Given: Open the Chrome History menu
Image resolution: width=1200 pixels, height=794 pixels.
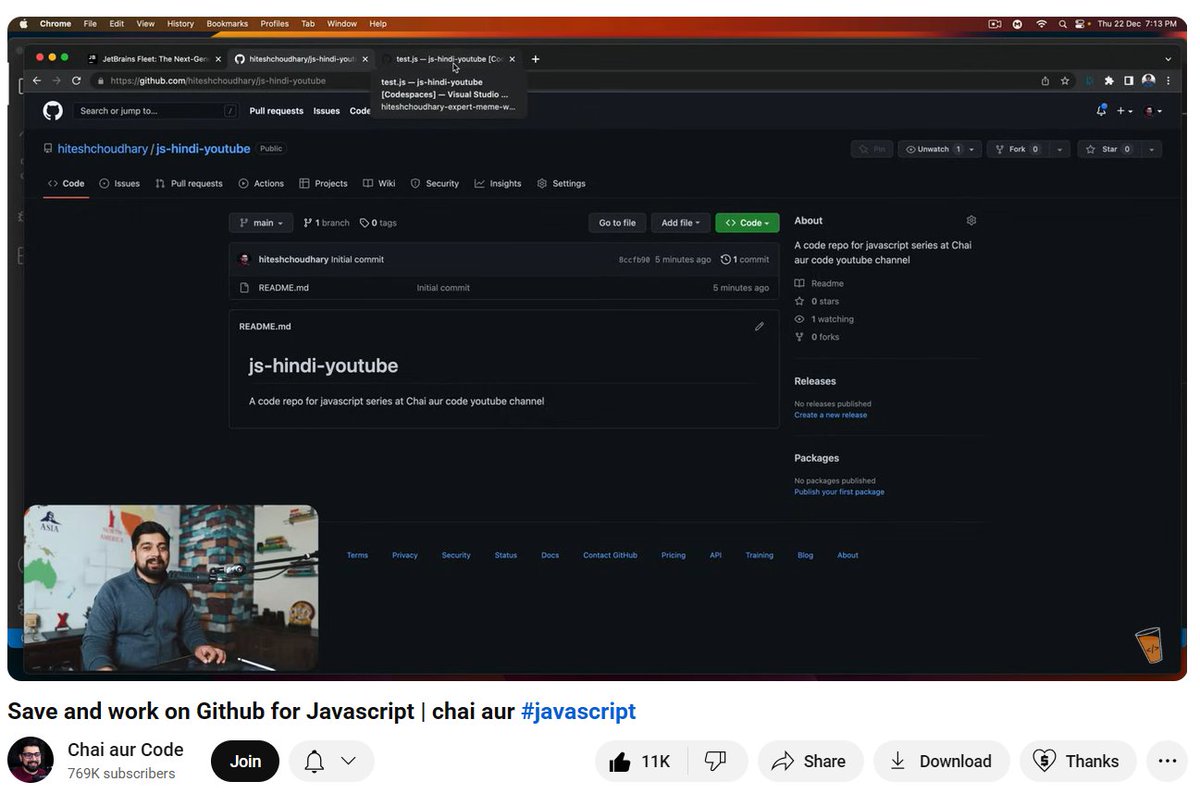Looking at the screenshot, I should (181, 23).
